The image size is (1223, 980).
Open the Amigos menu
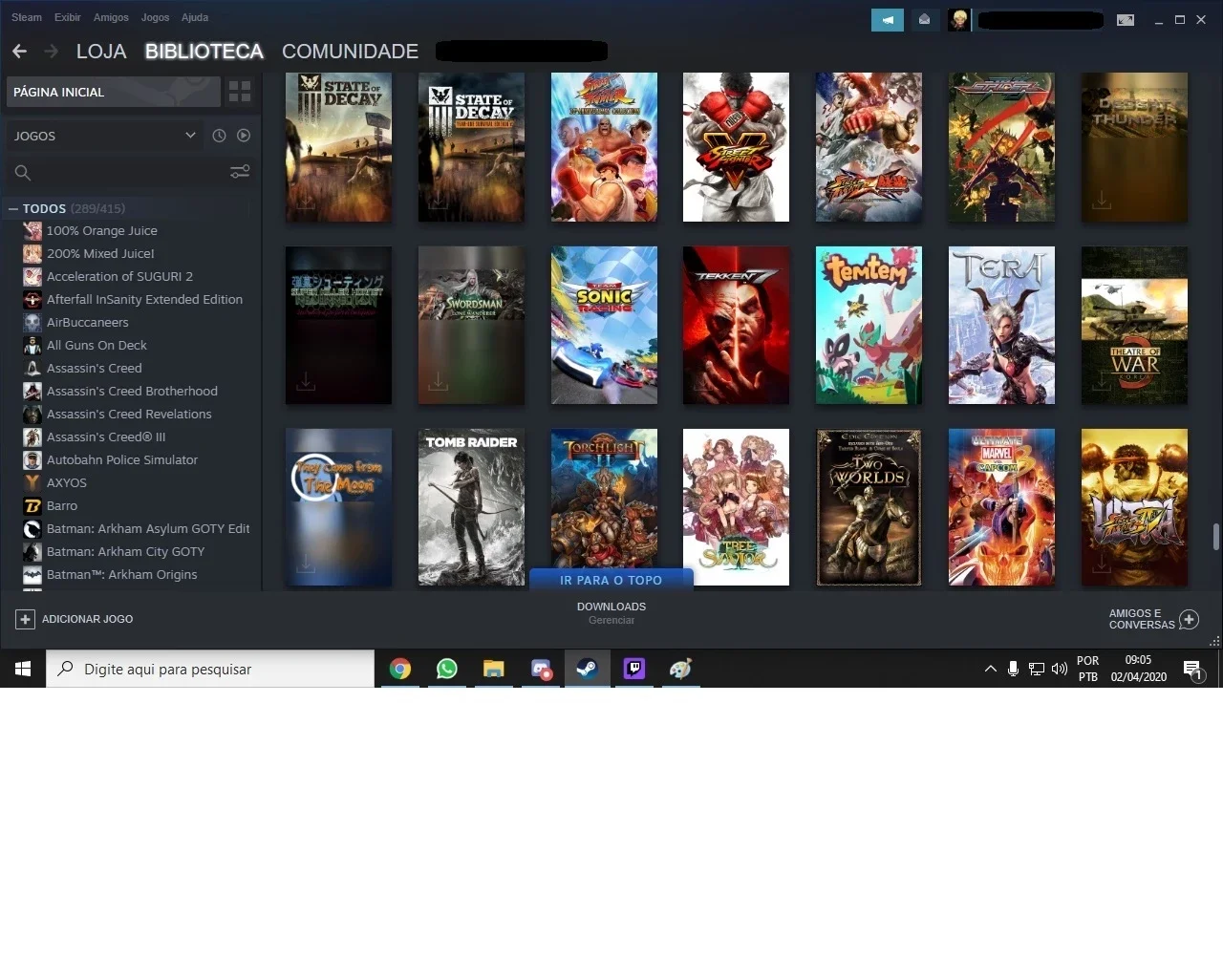tap(111, 17)
